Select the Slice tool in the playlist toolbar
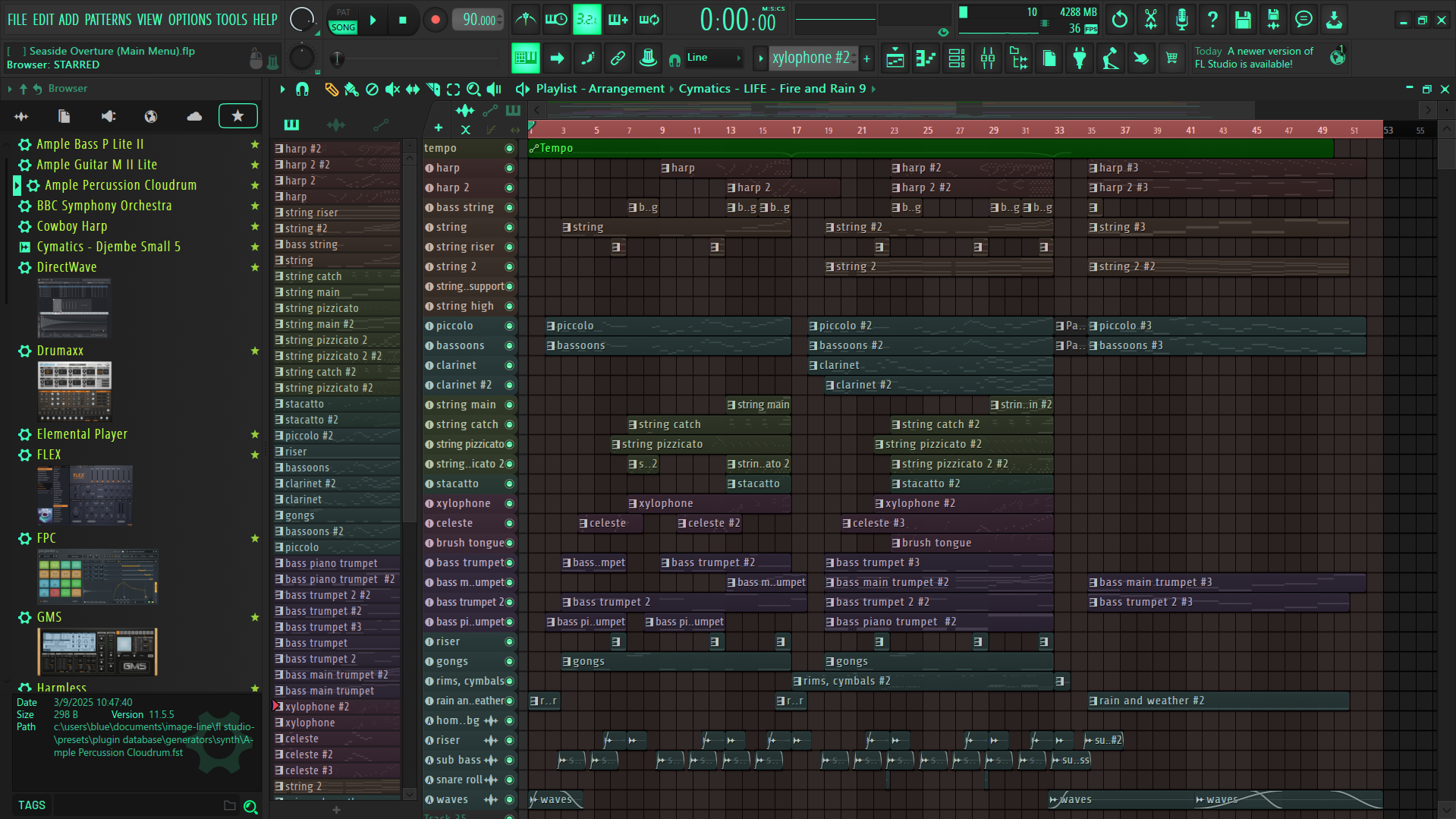 (x=432, y=89)
